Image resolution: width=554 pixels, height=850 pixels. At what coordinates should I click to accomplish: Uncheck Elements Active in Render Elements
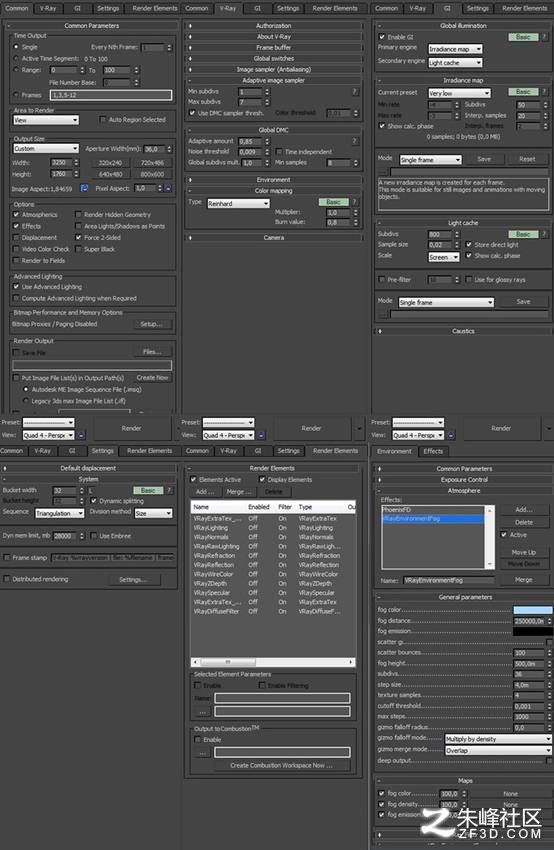point(193,480)
